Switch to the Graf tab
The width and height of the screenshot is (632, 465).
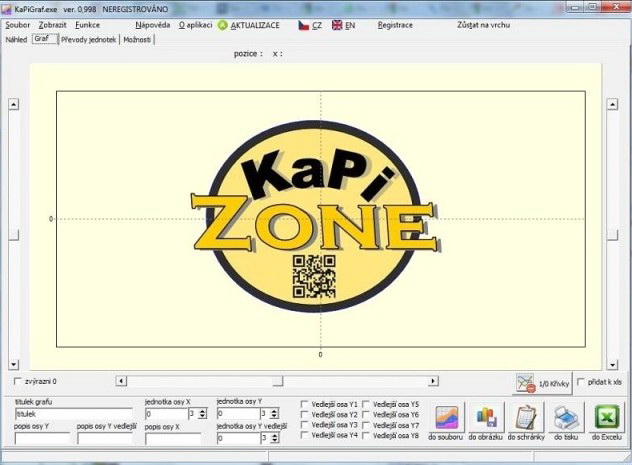click(44, 39)
